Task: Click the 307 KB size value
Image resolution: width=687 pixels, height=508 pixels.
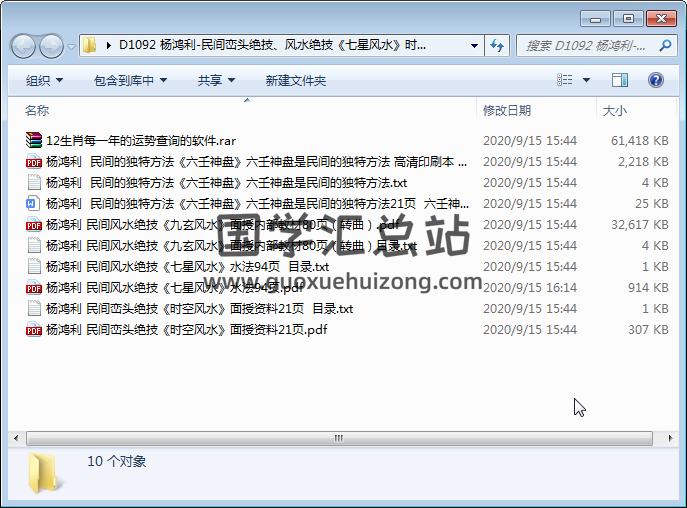Action: (648, 330)
